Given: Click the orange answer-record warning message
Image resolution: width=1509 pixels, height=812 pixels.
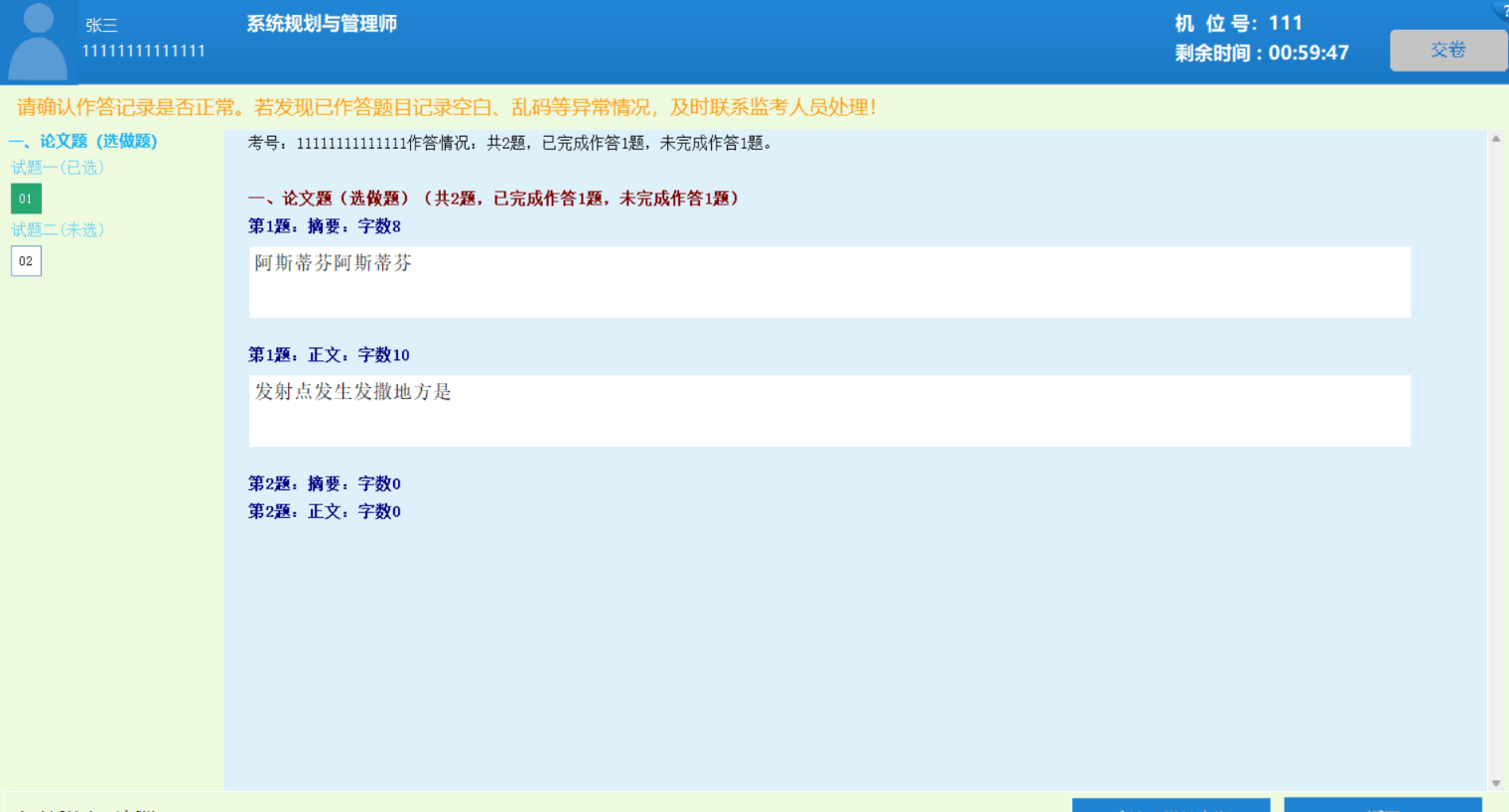Looking at the screenshot, I should (447, 107).
